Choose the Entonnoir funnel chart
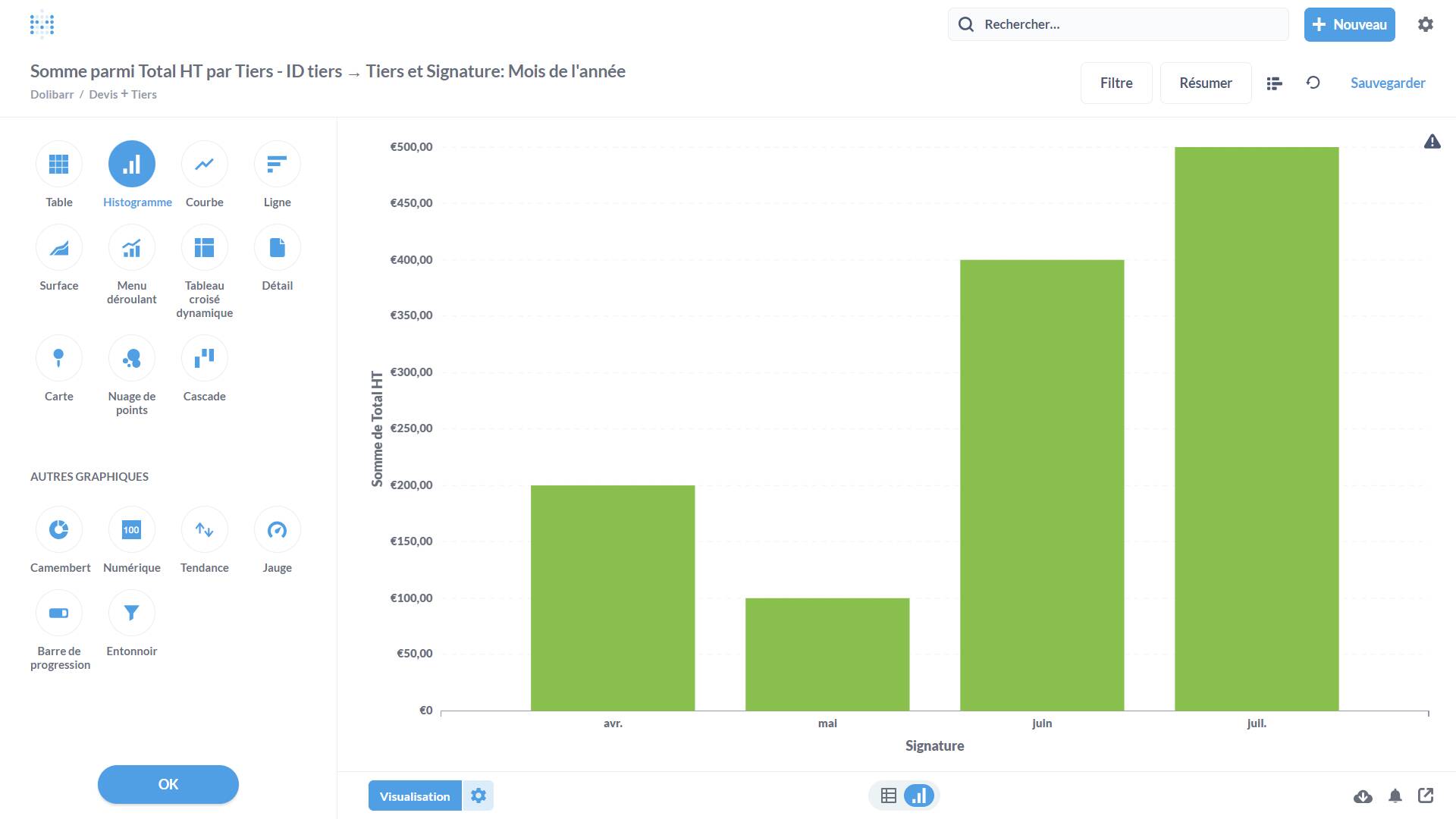1456x819 pixels. 132,613
